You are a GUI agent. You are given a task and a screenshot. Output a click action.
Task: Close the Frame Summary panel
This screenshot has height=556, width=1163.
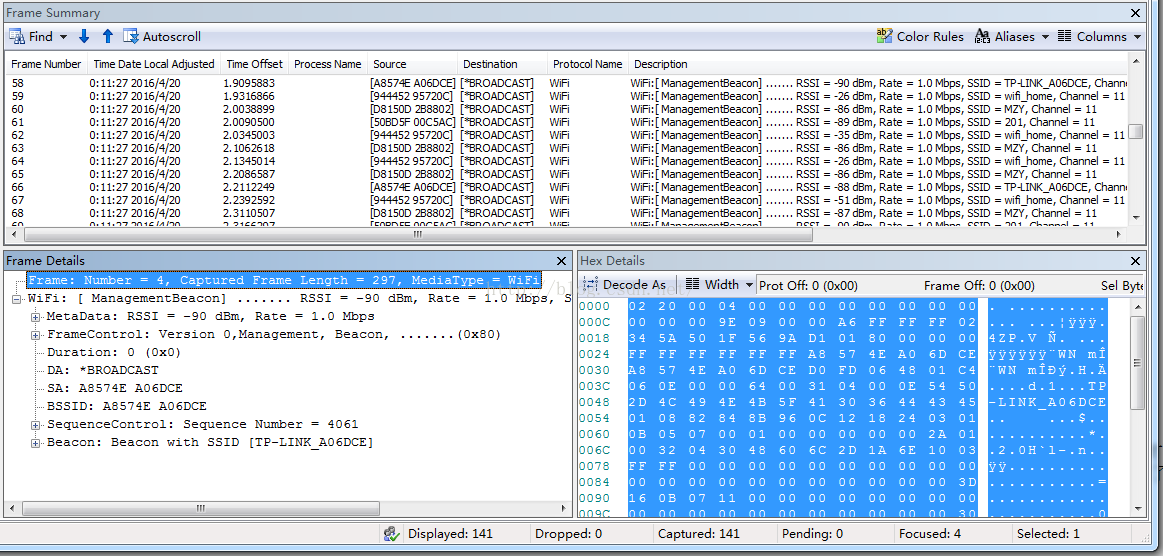click(x=1136, y=13)
